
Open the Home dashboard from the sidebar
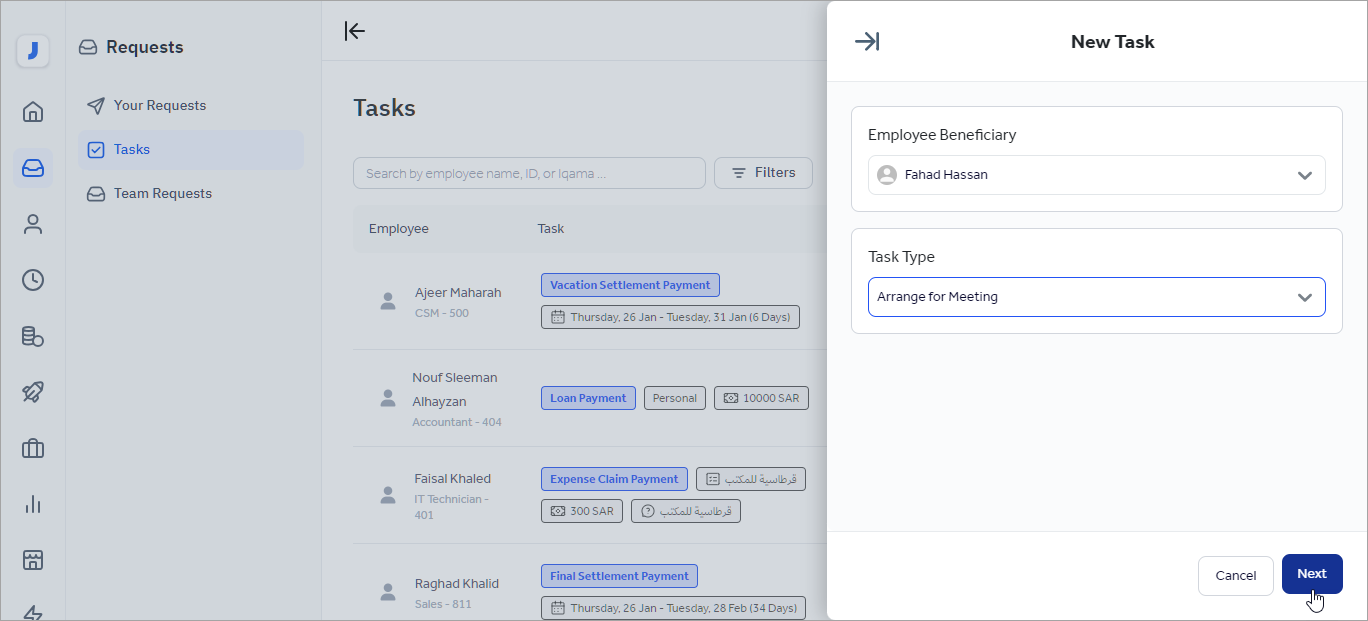click(x=33, y=112)
